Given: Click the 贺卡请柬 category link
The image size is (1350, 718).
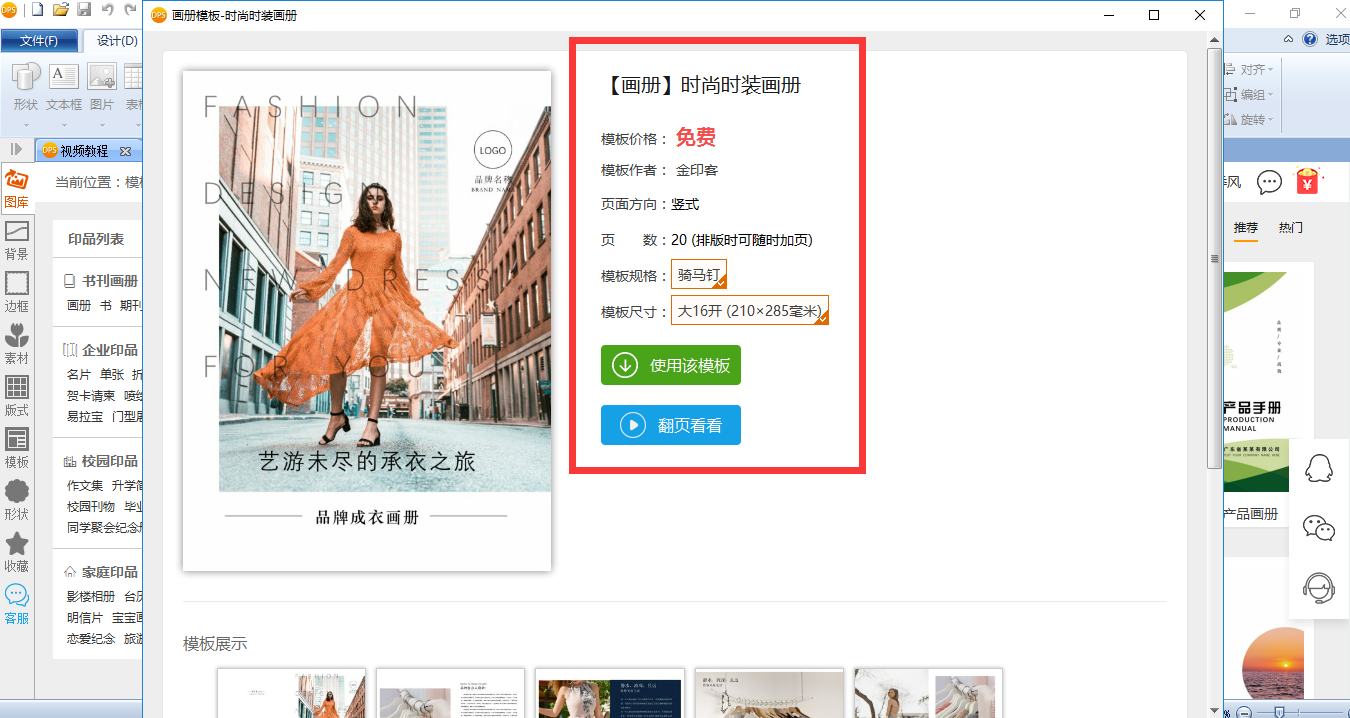Looking at the screenshot, I should [91, 395].
